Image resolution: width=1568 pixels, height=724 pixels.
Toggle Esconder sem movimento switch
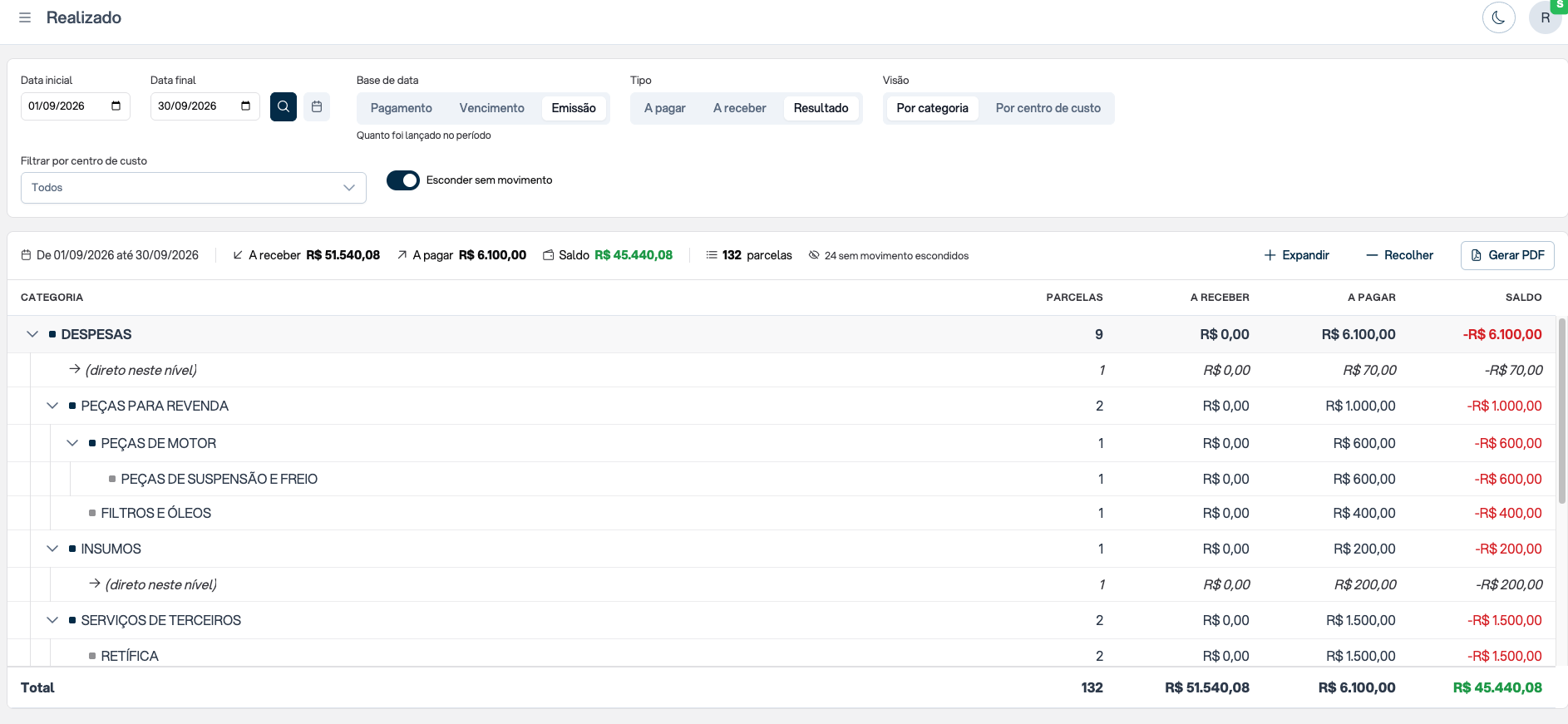403,180
